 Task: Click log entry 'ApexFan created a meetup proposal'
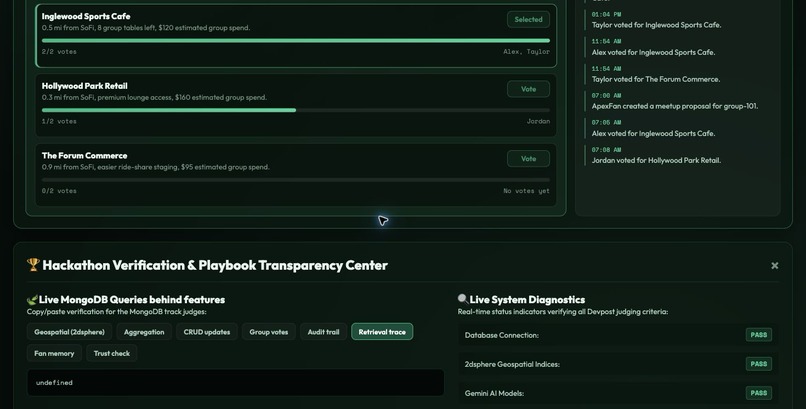click(x=675, y=106)
